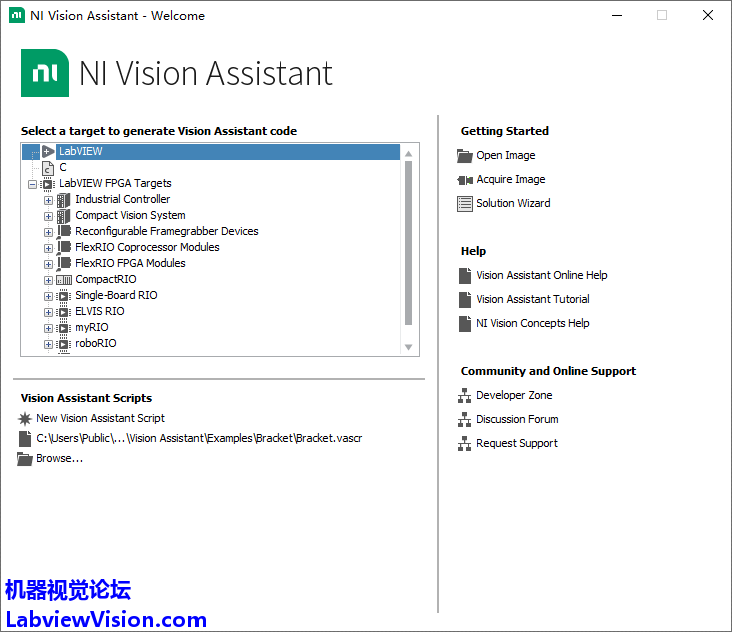The image size is (732, 632).
Task: Expand the myRIO tree node
Action: click(x=48, y=327)
